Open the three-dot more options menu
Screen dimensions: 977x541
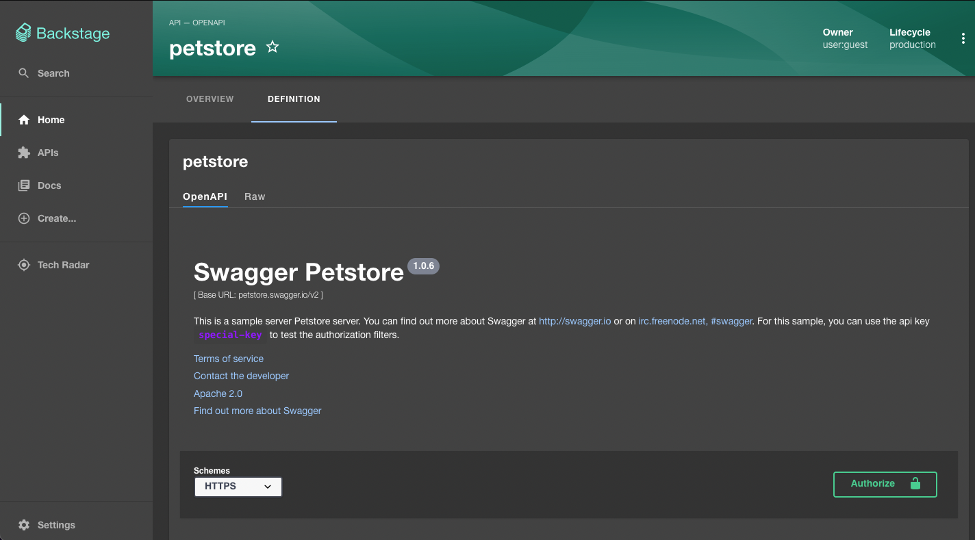pyautogui.click(x=963, y=39)
